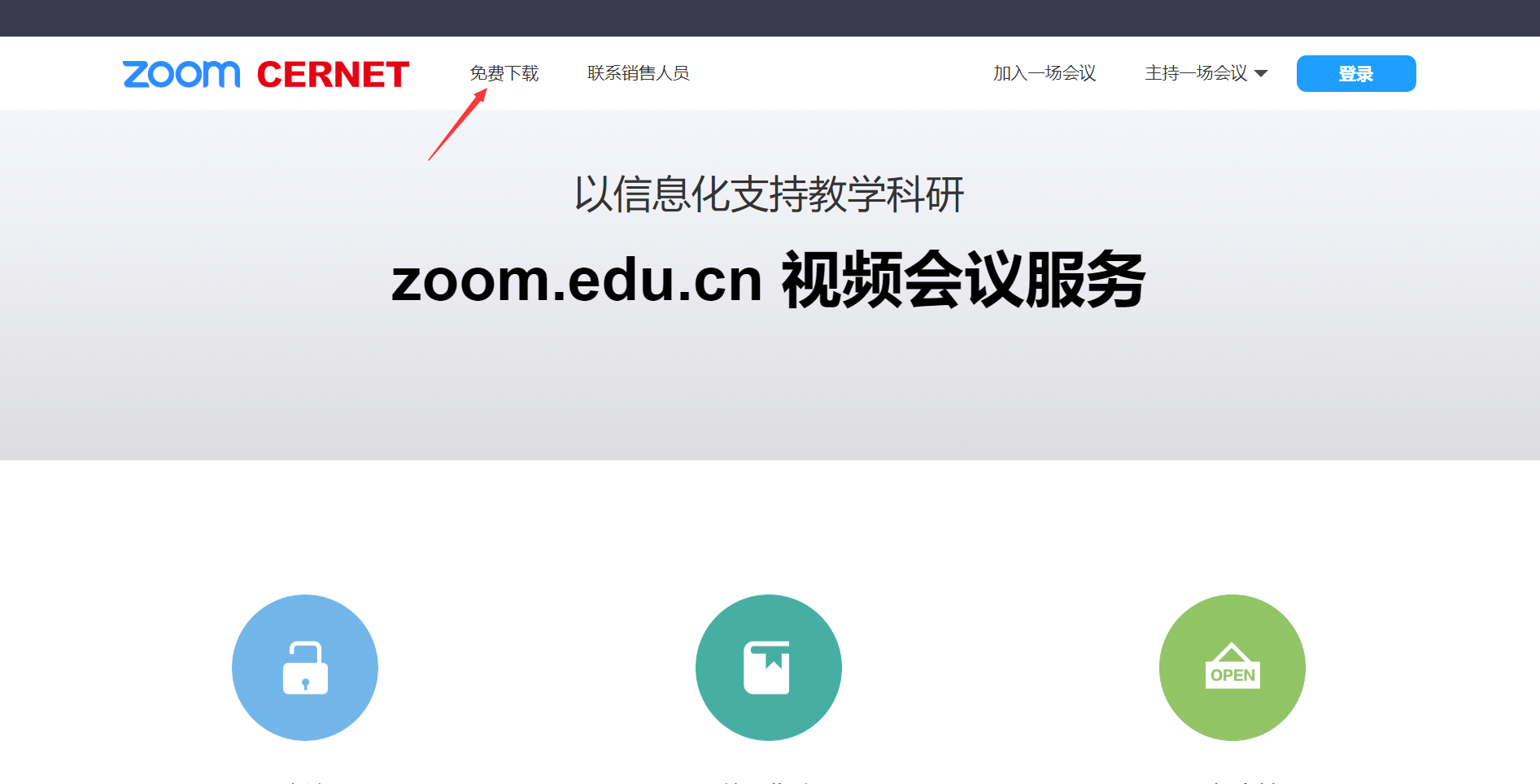Image resolution: width=1540 pixels, height=784 pixels.
Task: Click the gray hero banner background
Action: 770,390
